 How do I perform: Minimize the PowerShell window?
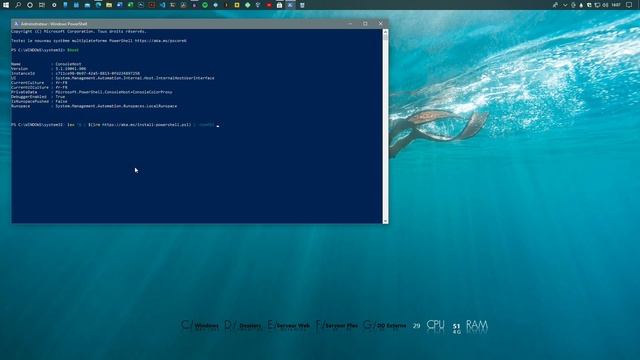[350, 24]
